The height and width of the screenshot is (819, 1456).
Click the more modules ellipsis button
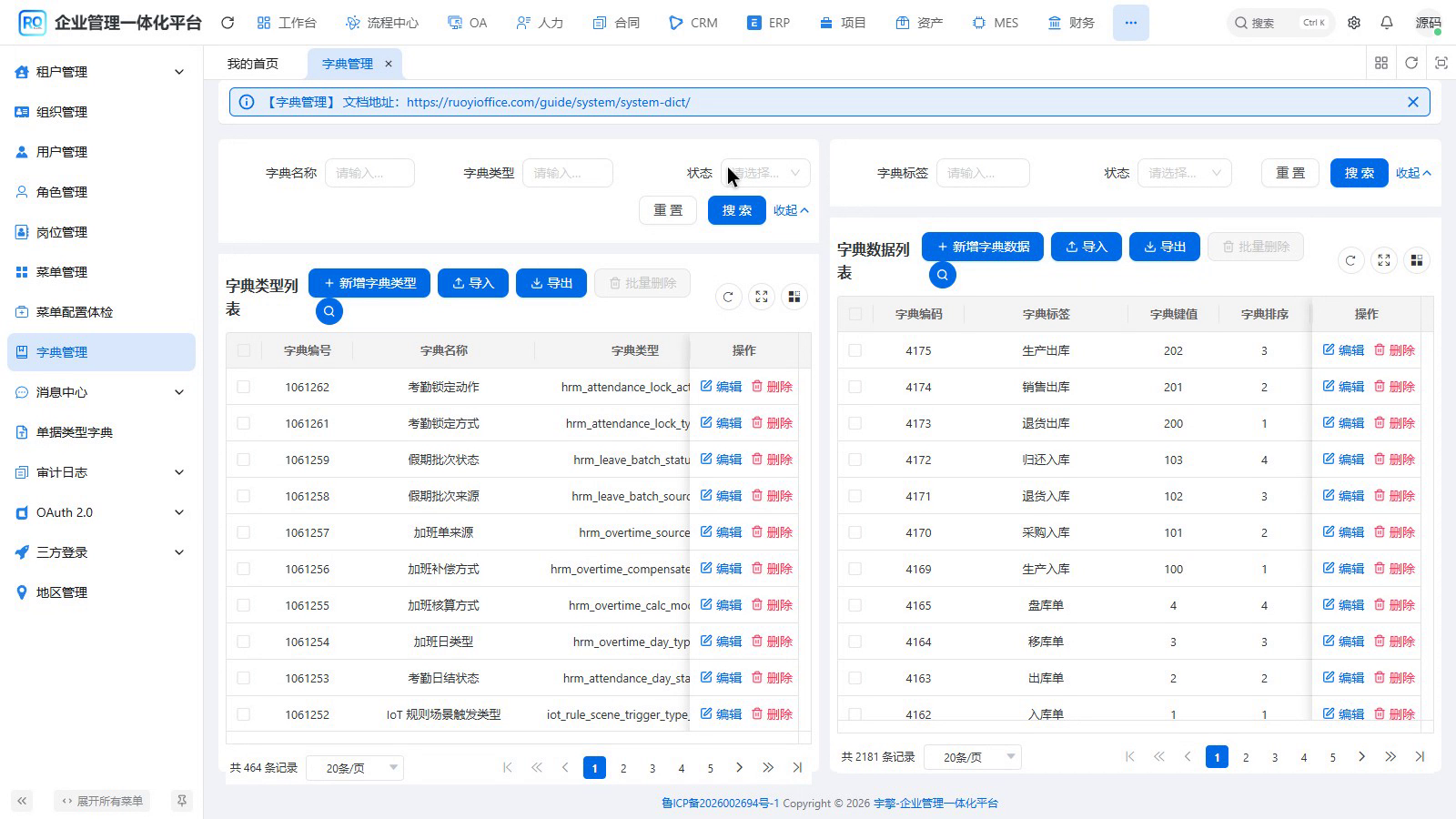(1130, 23)
